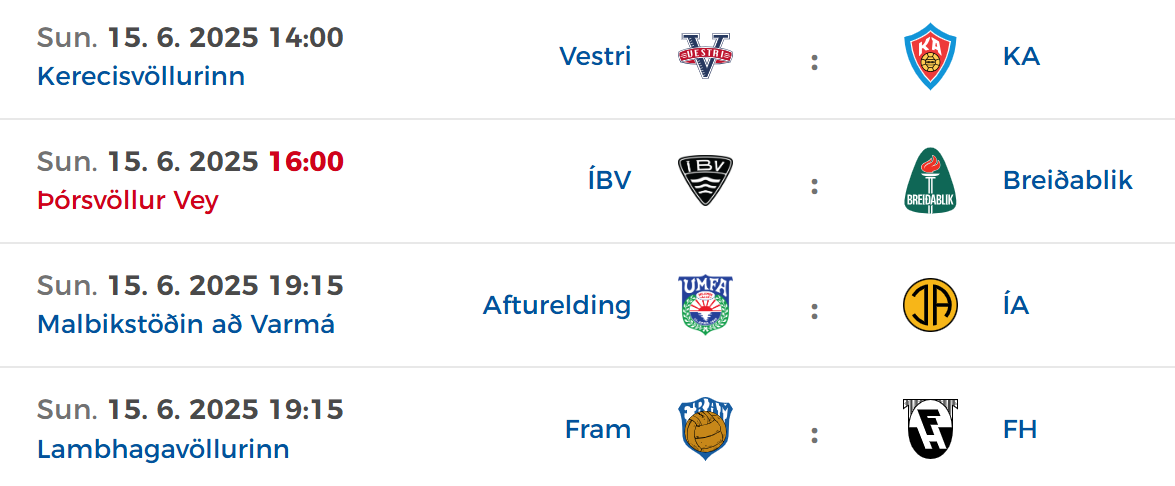1175x486 pixels.
Task: Click the Vestri club crest
Action: pos(705,56)
